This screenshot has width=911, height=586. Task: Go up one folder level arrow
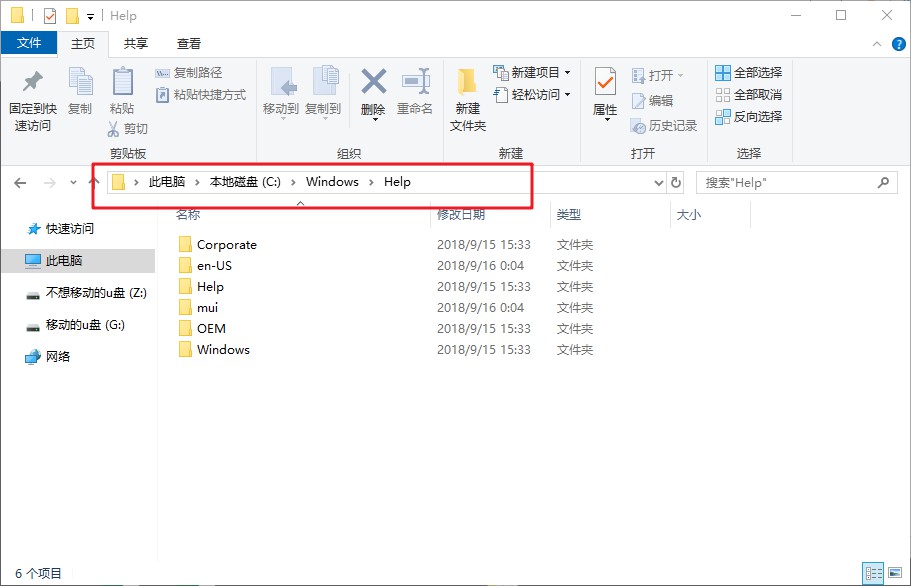(x=94, y=183)
